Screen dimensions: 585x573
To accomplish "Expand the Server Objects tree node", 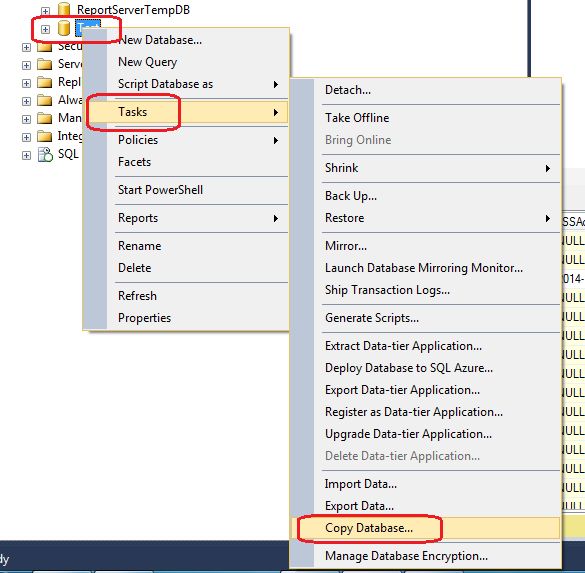I will point(26,65).
